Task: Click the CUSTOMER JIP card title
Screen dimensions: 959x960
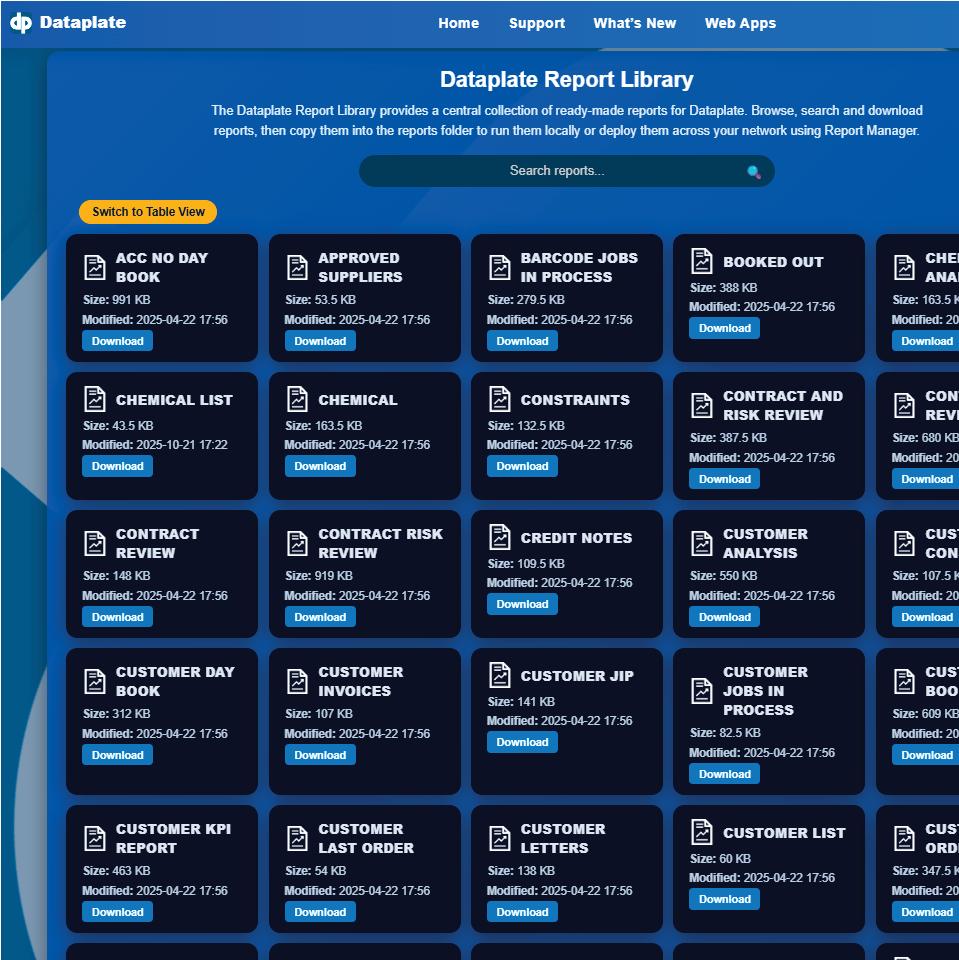Action: (577, 676)
